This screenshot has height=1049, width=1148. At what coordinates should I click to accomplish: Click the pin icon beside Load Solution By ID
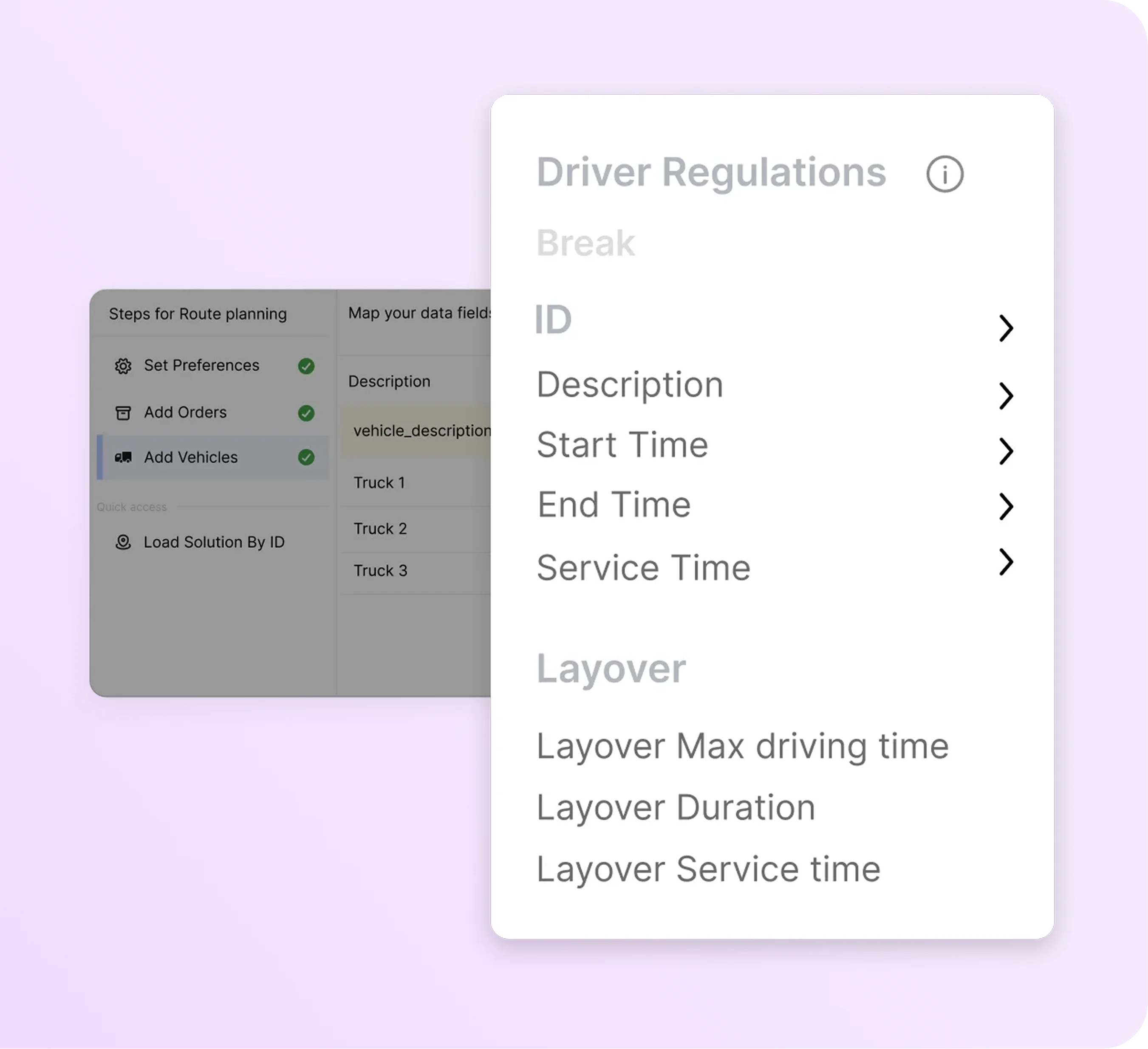pos(123,542)
